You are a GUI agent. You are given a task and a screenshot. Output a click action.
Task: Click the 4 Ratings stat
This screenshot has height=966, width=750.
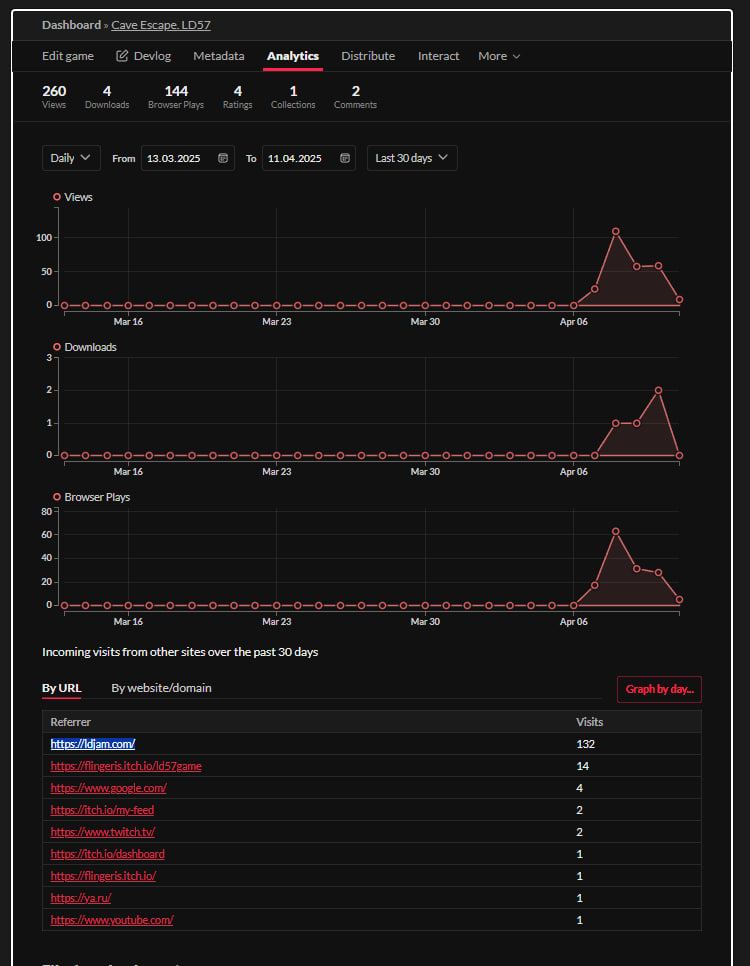pos(237,97)
